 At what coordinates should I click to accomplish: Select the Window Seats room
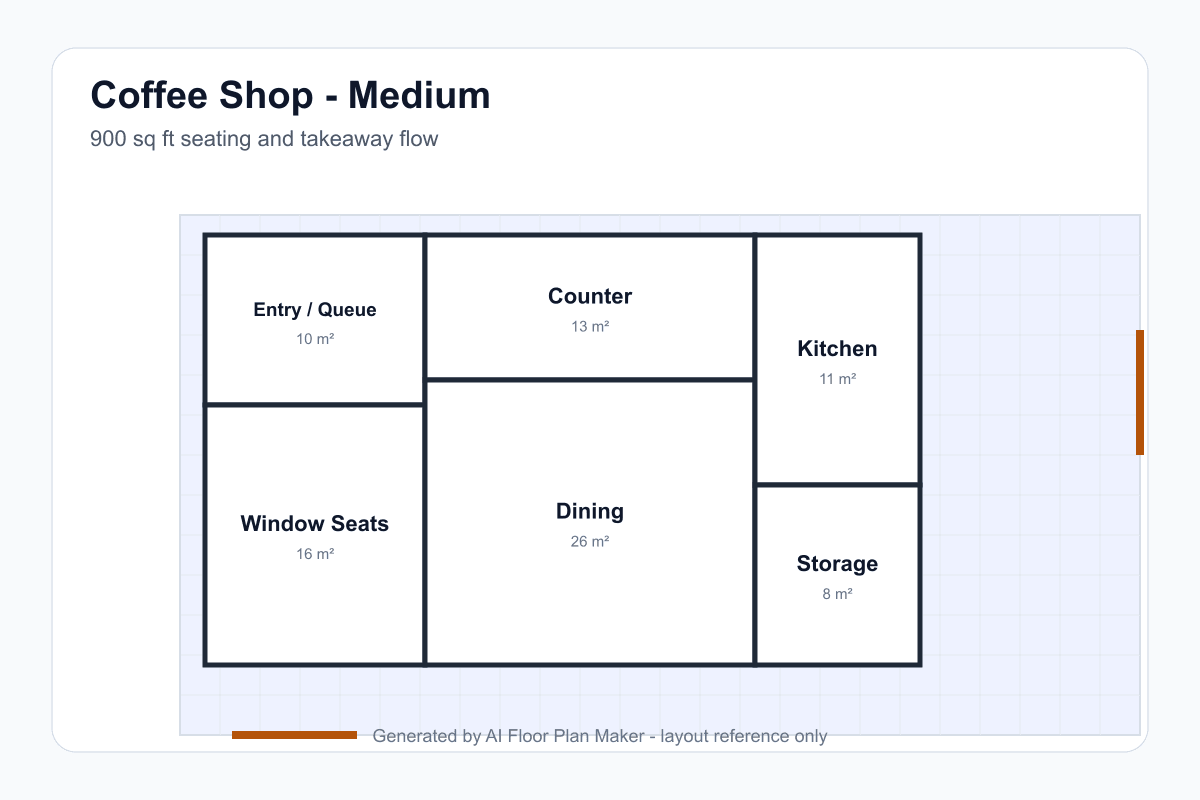tap(315, 535)
